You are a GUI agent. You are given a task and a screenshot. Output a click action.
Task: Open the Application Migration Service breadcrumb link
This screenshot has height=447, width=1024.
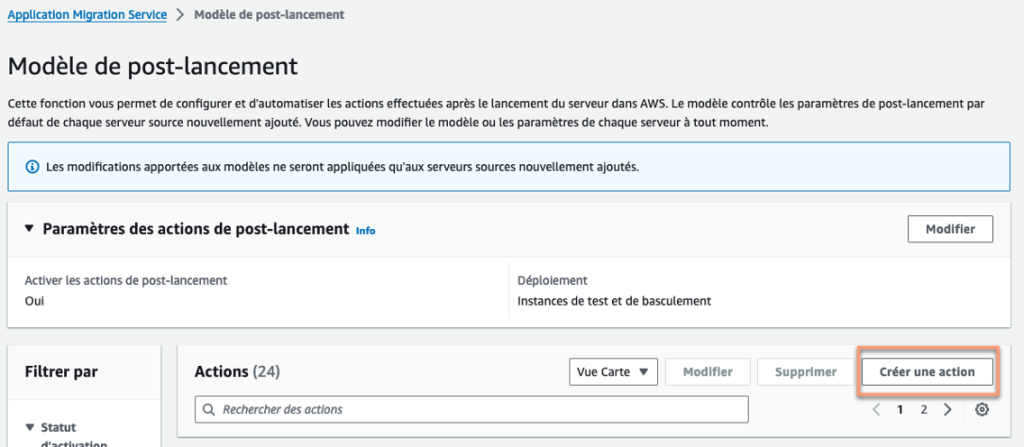(87, 15)
